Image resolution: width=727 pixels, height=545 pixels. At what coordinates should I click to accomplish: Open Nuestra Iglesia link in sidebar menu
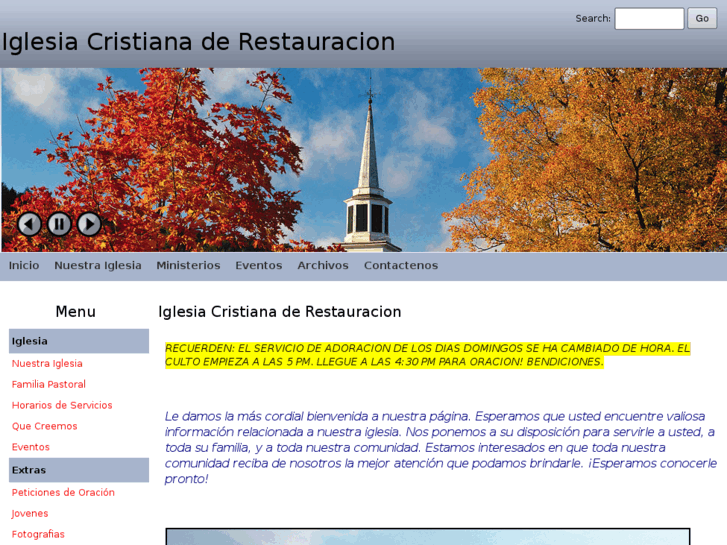(47, 364)
